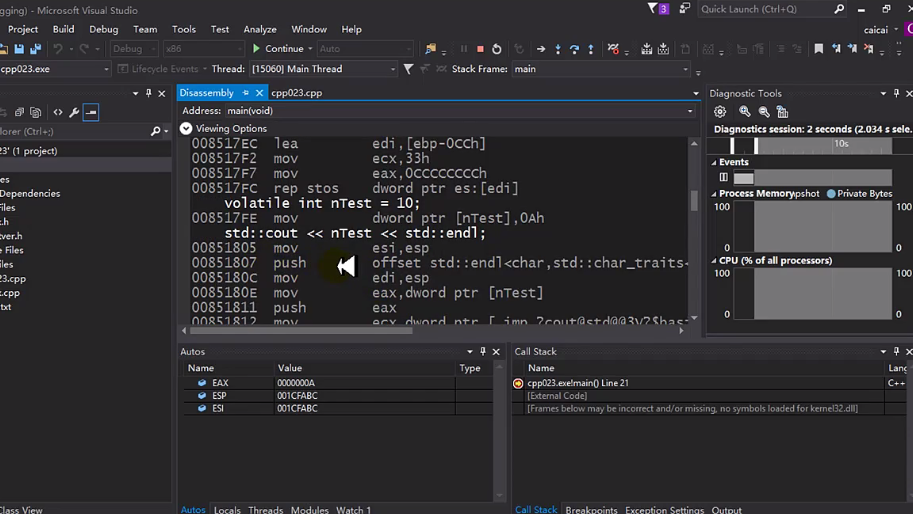Pin the Autos panel

coord(483,352)
